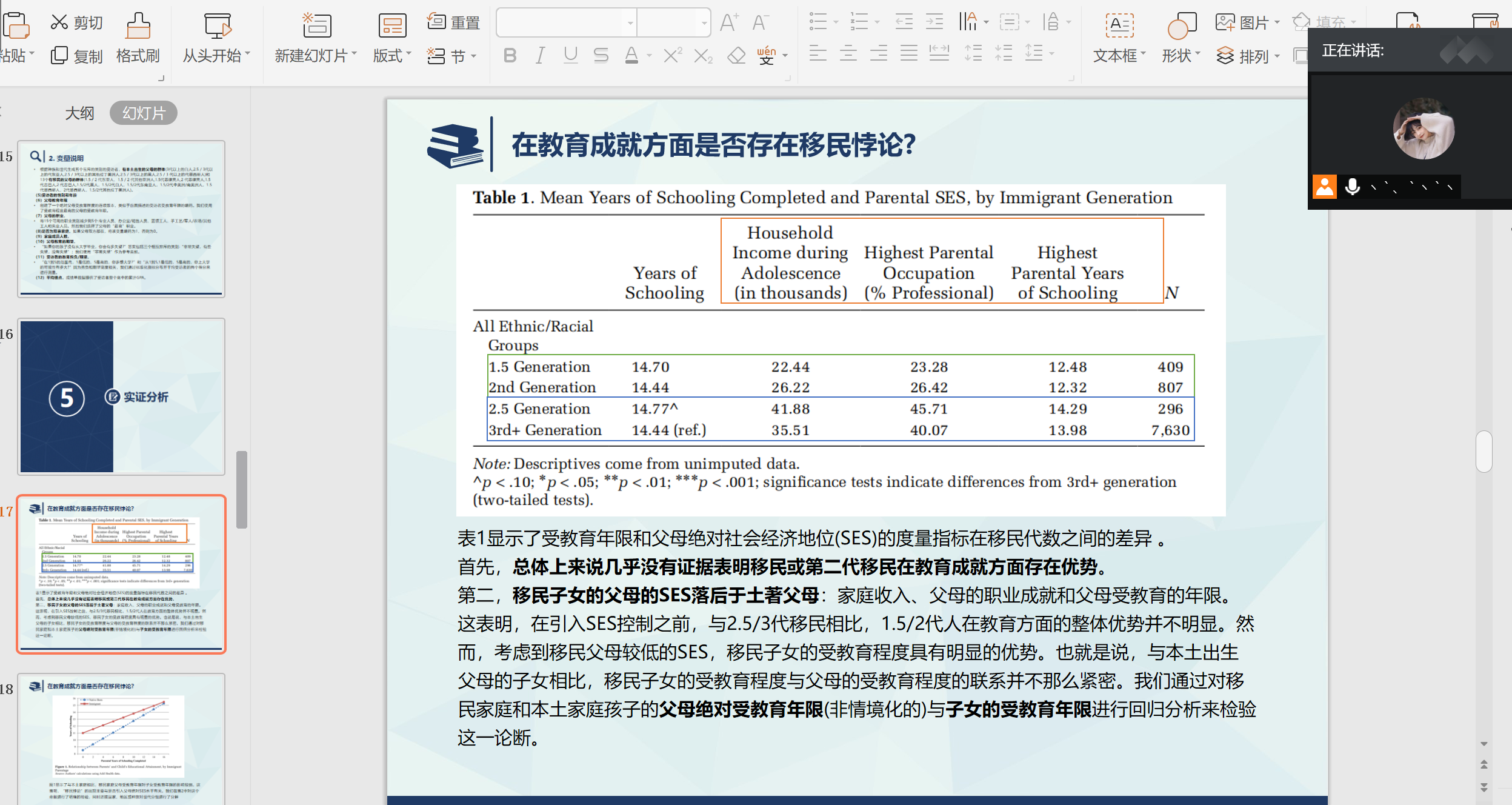
Task: Select the Format Painter (格式刷) tool
Action: 138,27
